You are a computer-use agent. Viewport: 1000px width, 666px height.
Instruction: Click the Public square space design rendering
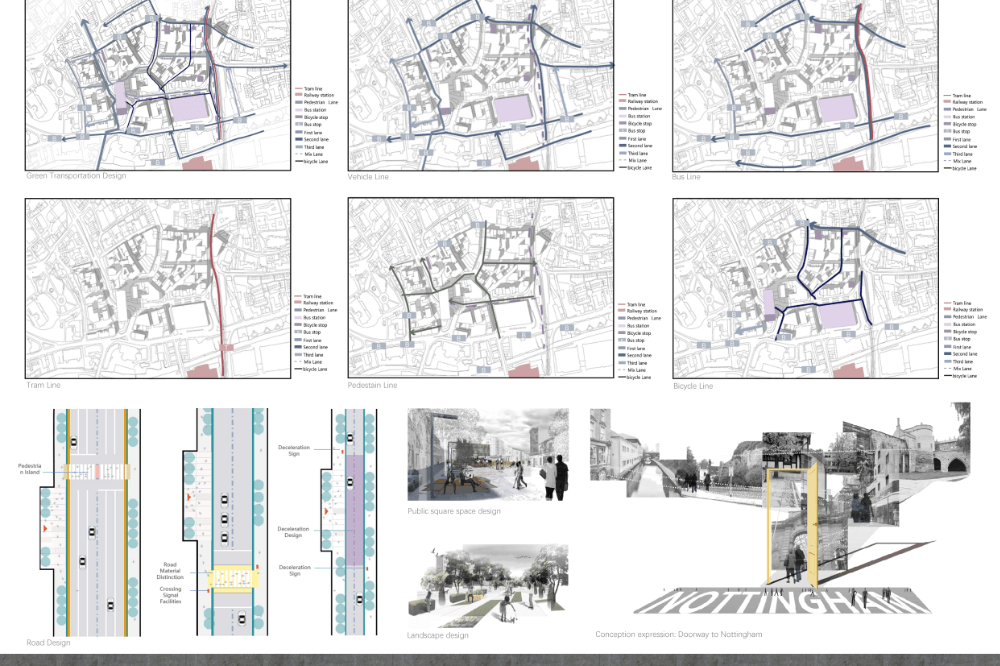(x=487, y=454)
